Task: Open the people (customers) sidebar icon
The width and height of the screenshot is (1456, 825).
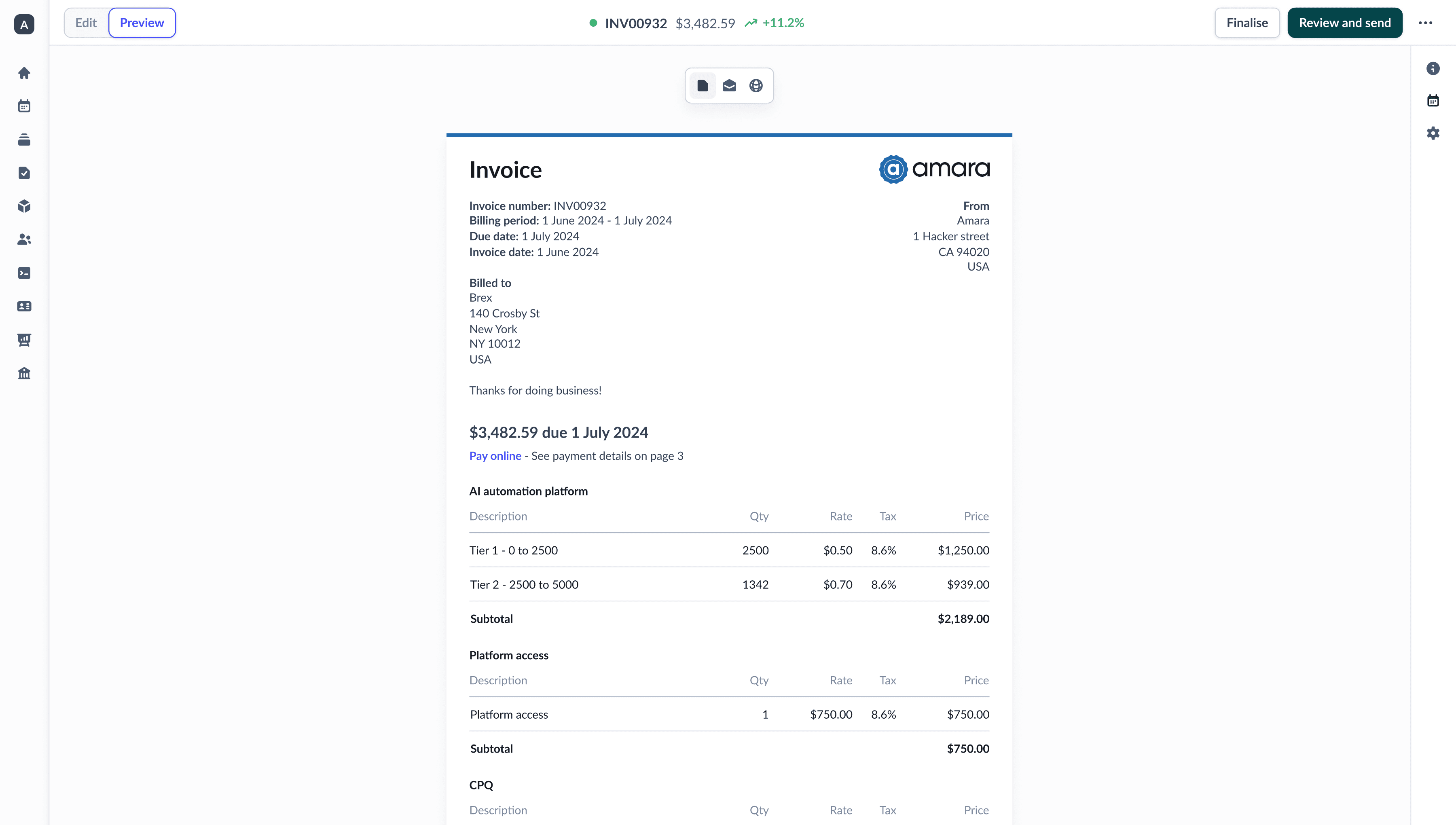Action: pyautogui.click(x=24, y=240)
